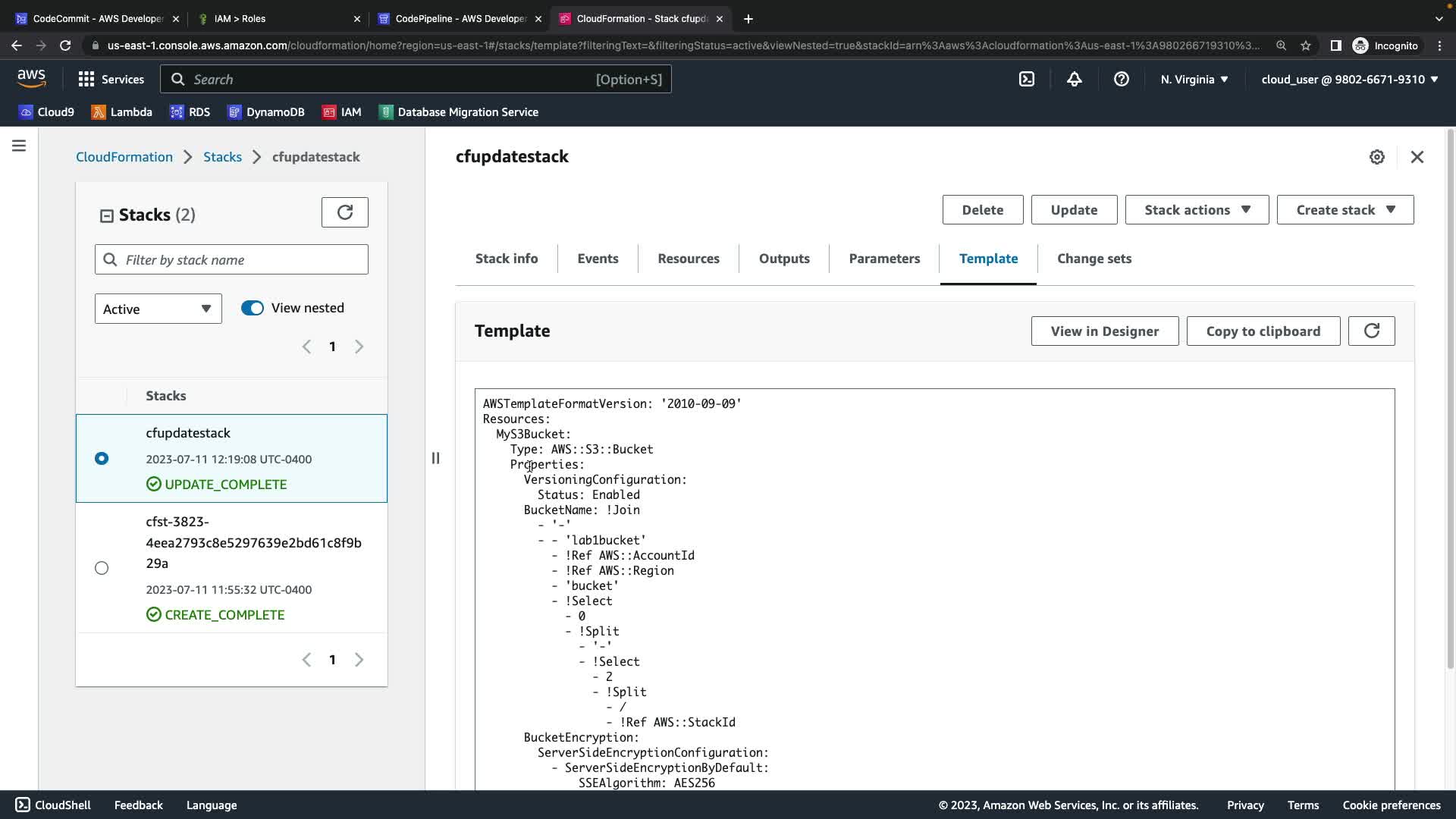This screenshot has width=1456, height=819.
Task: Expand the Stack actions dropdown
Action: pos(1196,210)
